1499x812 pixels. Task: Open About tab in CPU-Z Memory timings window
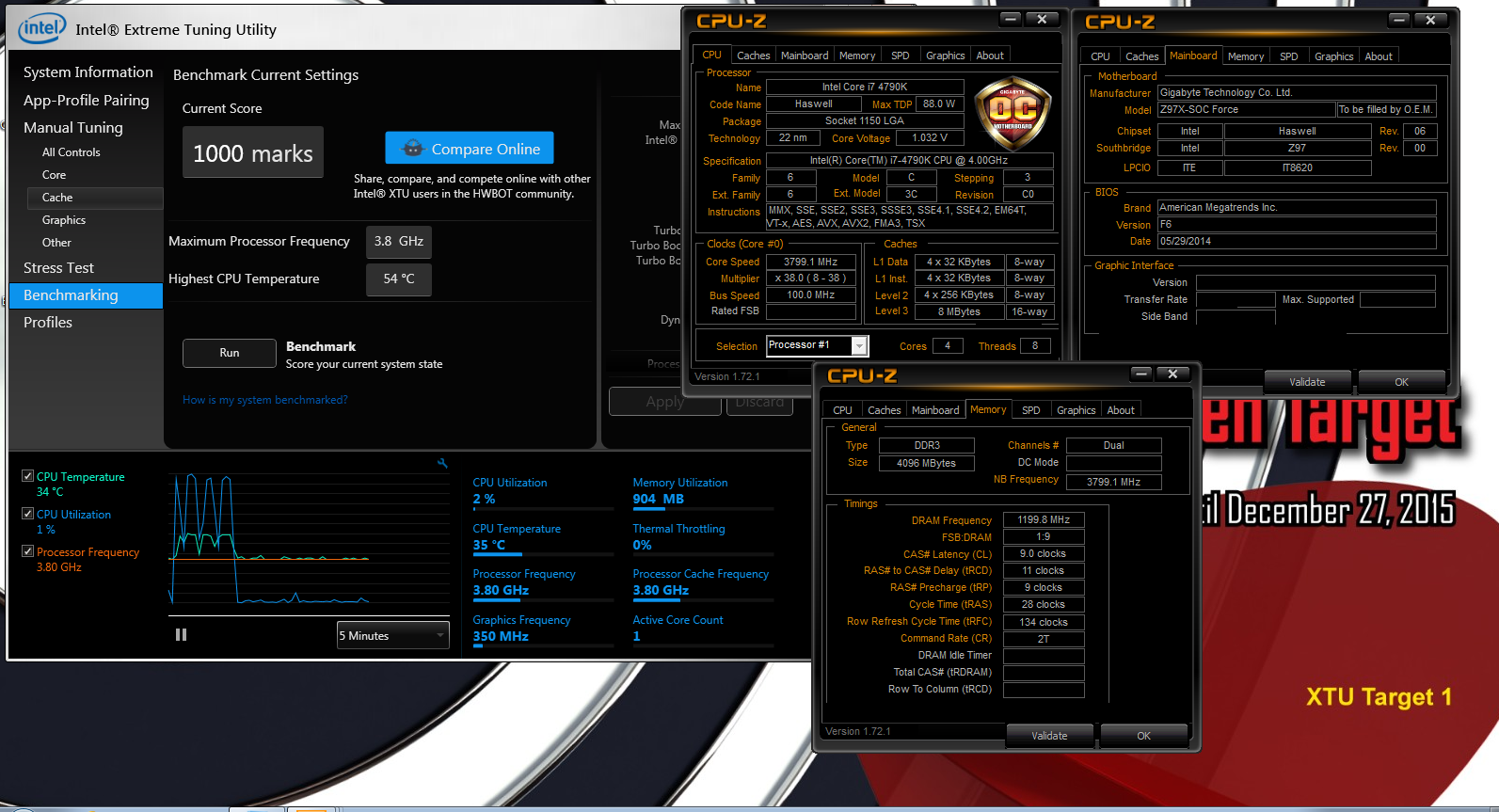pos(1121,410)
